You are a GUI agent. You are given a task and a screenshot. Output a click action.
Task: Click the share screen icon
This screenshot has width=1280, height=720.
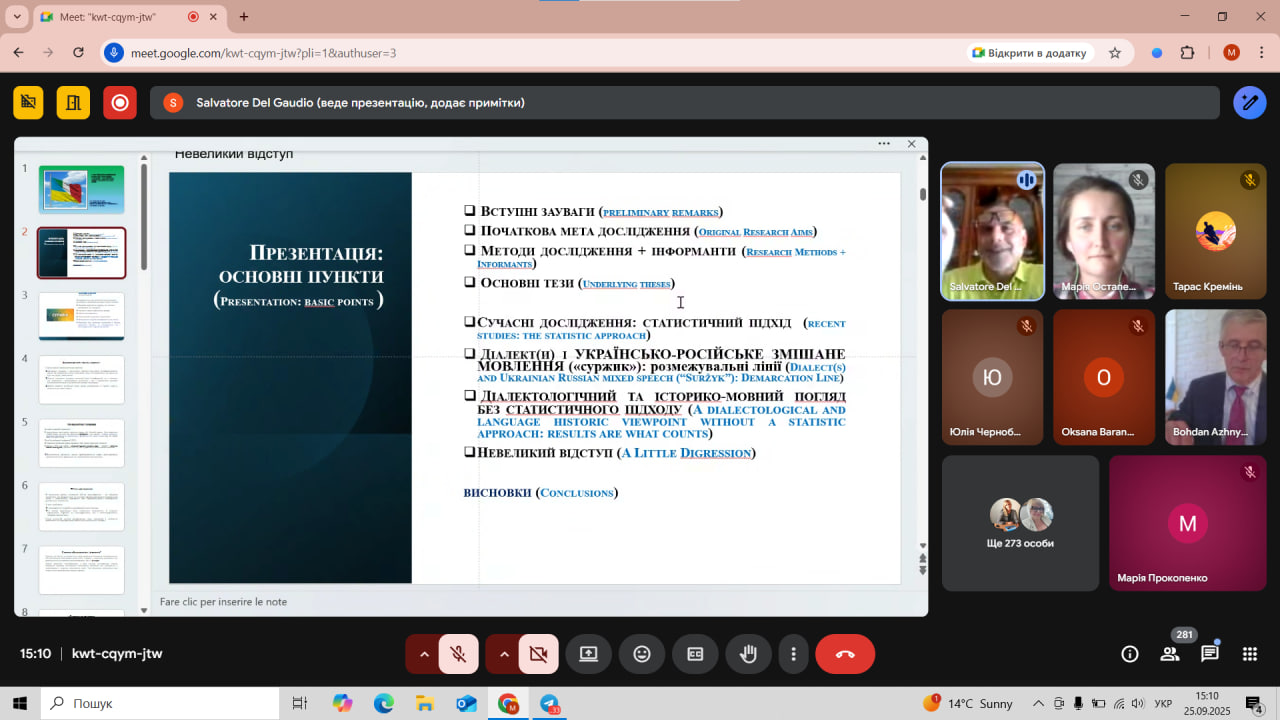[x=588, y=654]
